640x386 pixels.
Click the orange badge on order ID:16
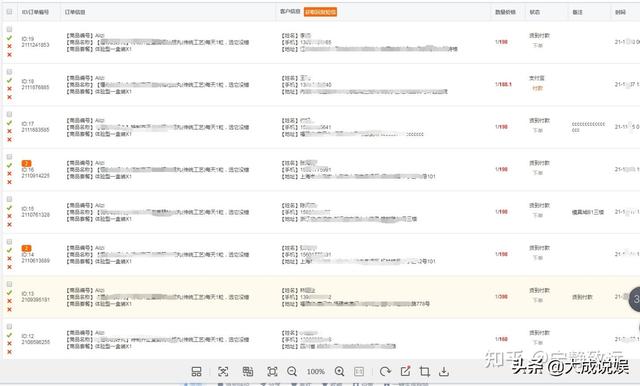point(27,163)
